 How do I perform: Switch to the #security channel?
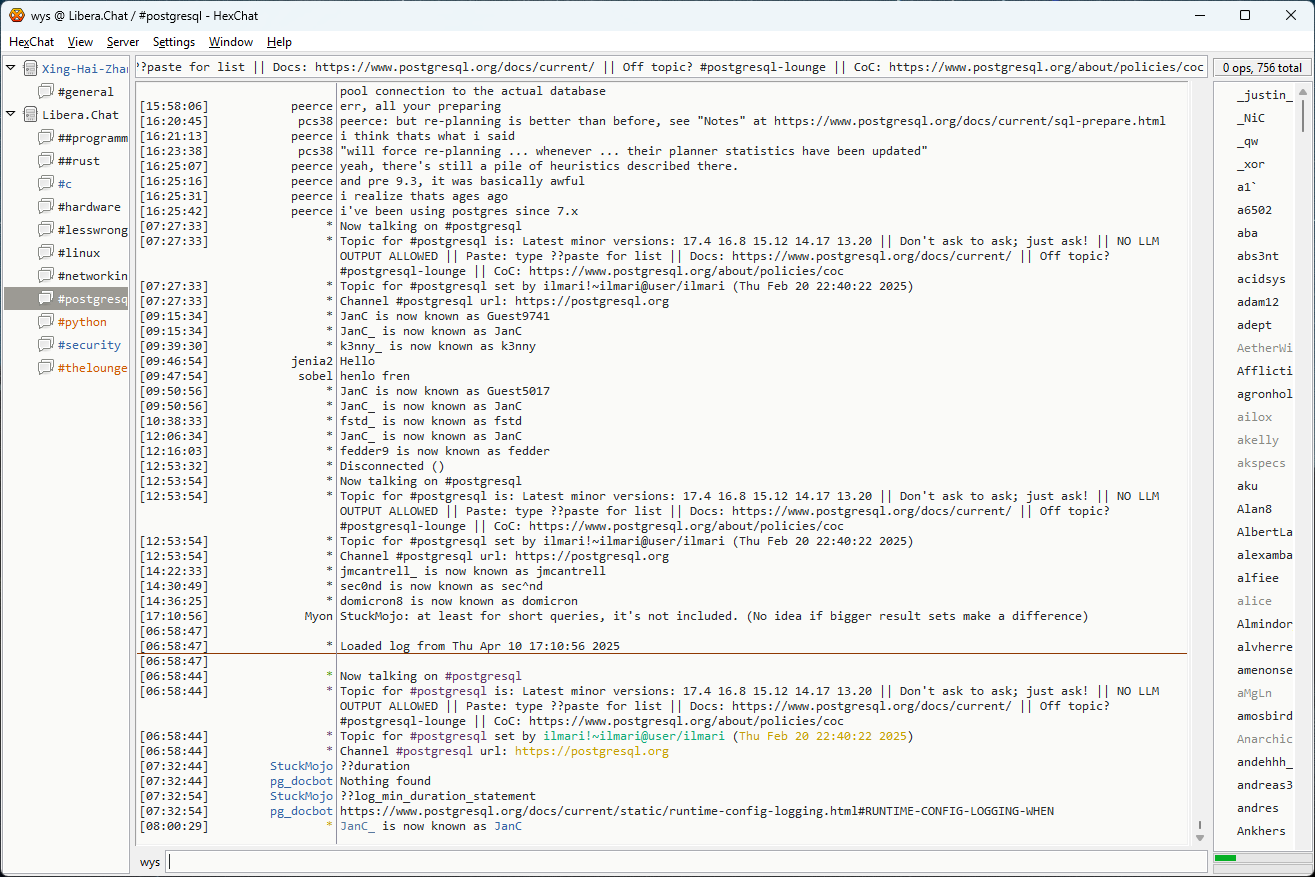[x=88, y=345]
